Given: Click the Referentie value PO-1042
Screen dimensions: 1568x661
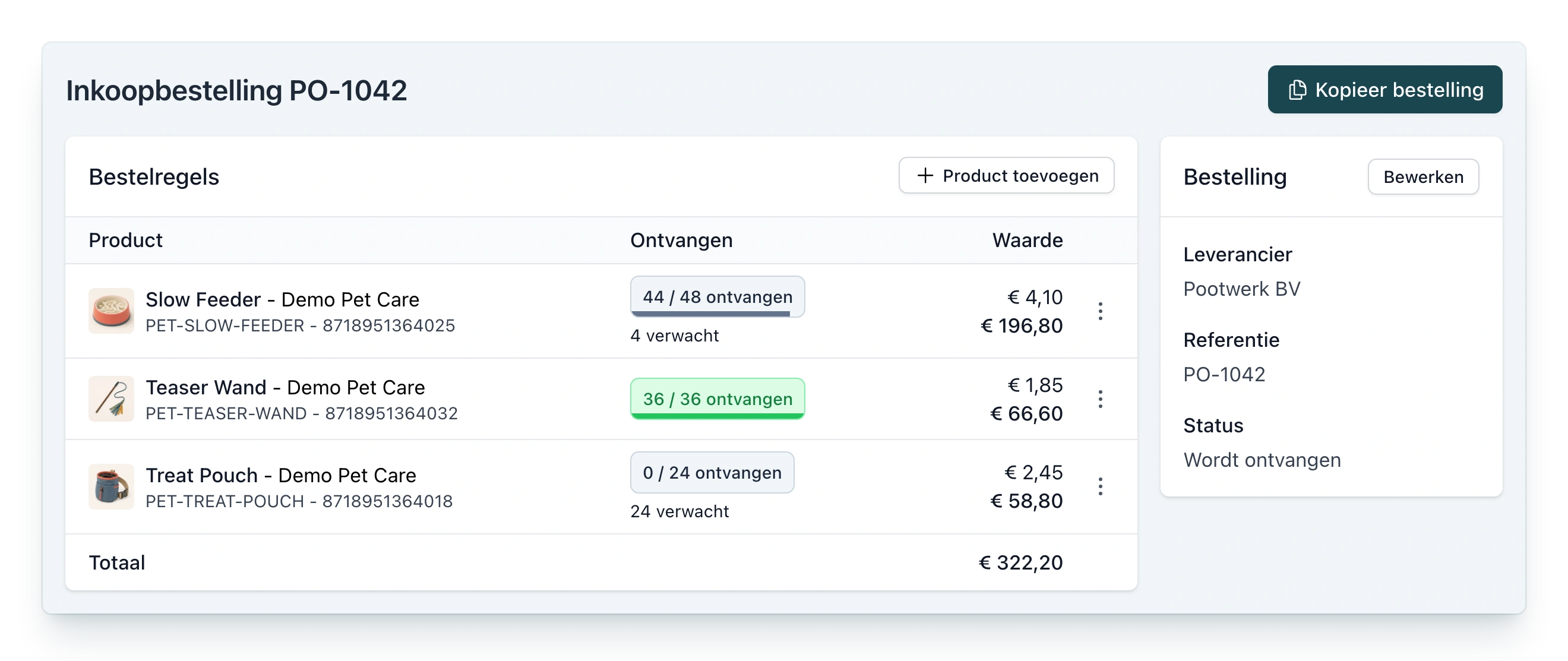Looking at the screenshot, I should point(1224,374).
